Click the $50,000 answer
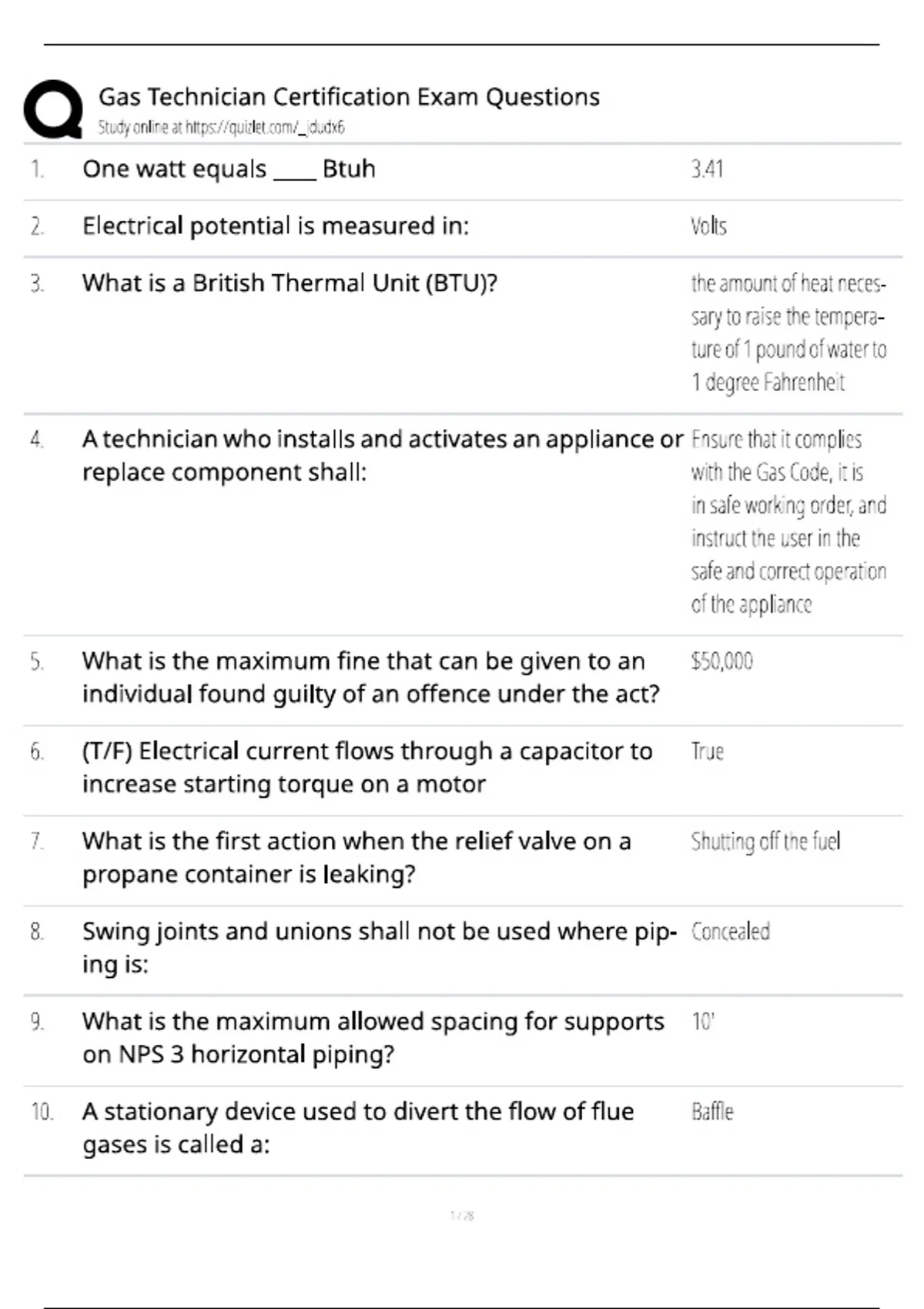 [721, 661]
